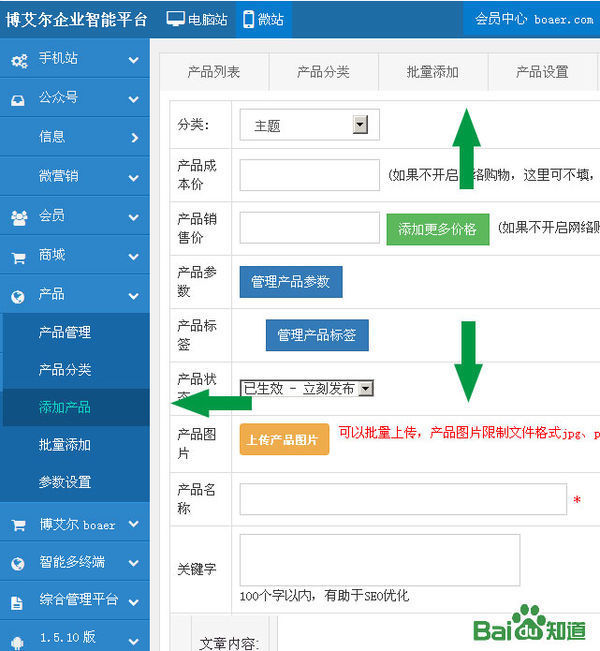Expand the 手机站 menu chevron
Screen dimensions: 600x651
134,60
